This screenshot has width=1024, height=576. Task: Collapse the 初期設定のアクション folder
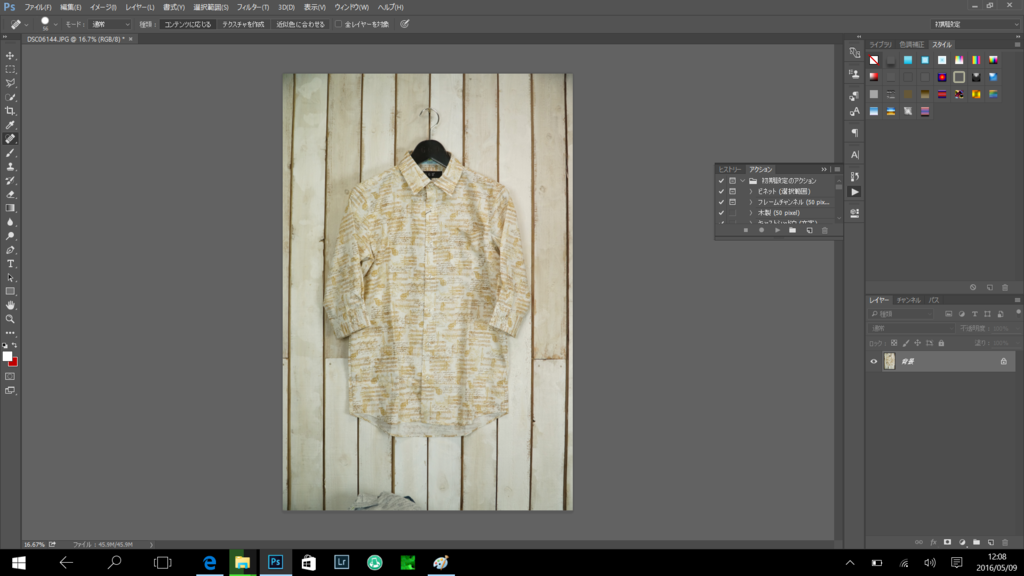(x=742, y=181)
